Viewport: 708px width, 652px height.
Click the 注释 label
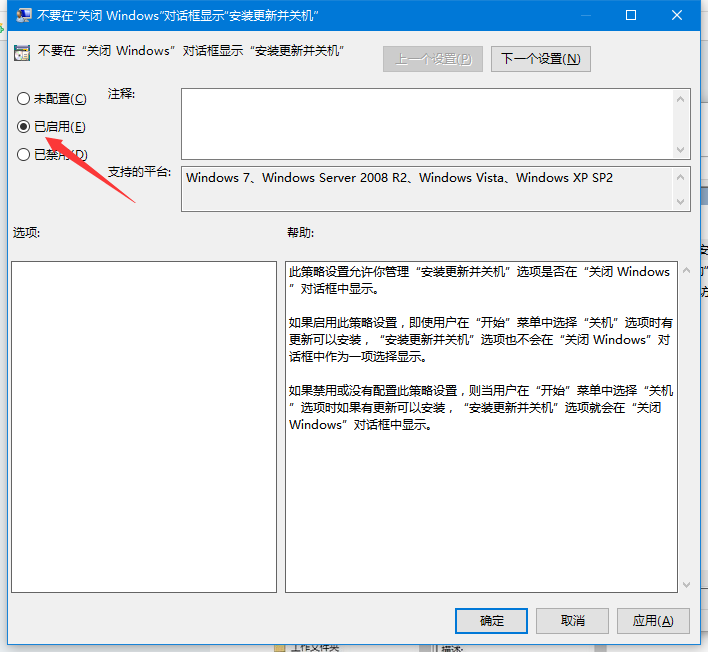[x=121, y=94]
